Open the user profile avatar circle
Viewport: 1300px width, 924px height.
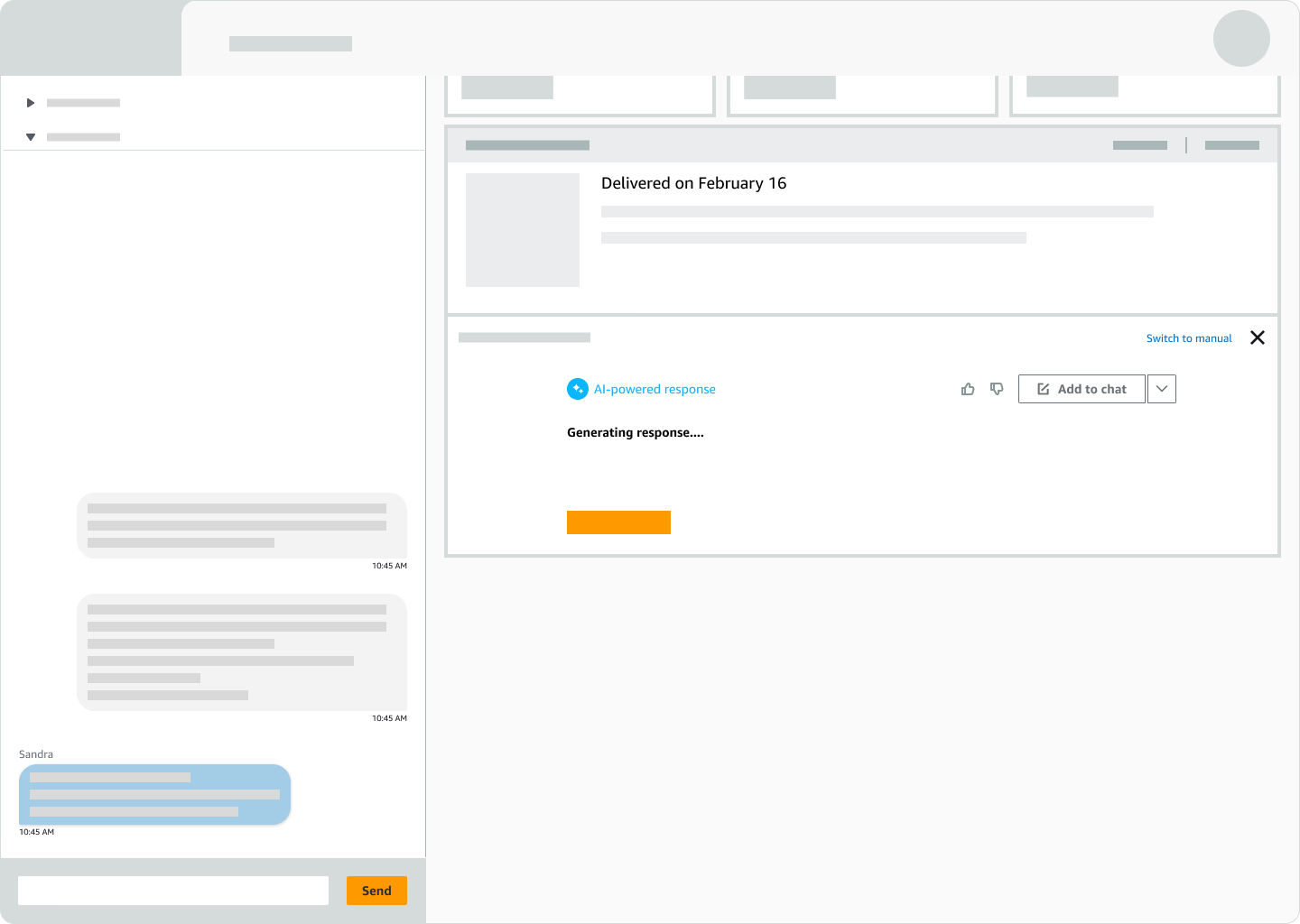[x=1241, y=39]
